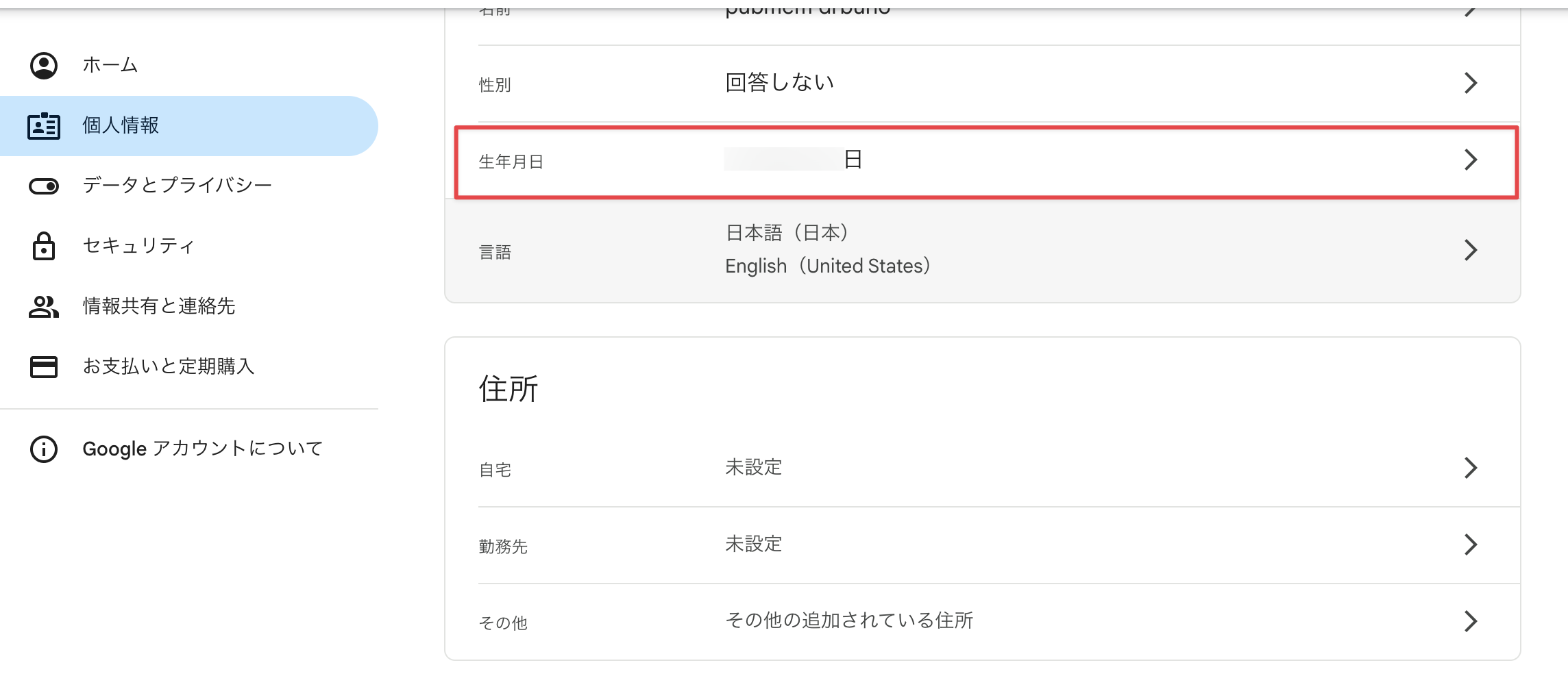Open お支払いと定期購入 page

pos(189,366)
